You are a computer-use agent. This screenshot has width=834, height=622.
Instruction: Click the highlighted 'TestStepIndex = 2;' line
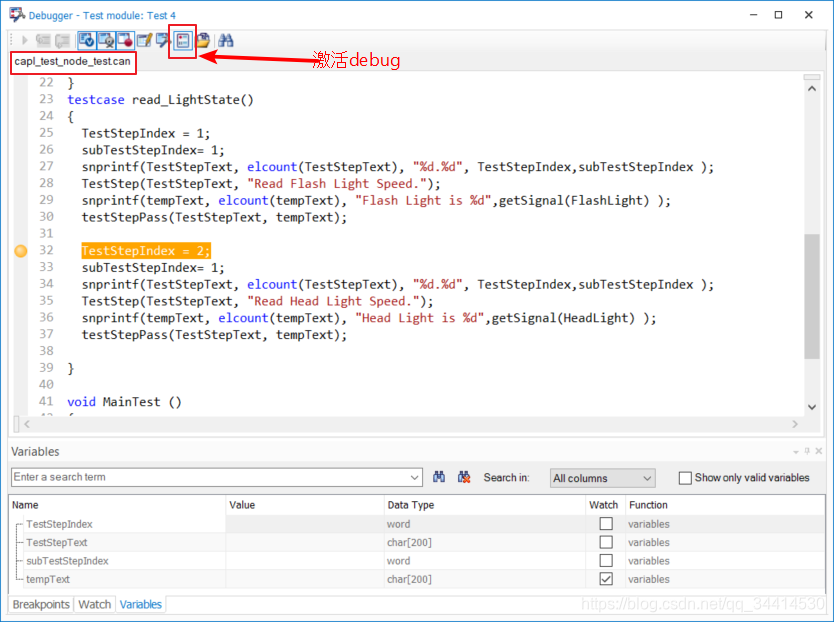(x=146, y=251)
